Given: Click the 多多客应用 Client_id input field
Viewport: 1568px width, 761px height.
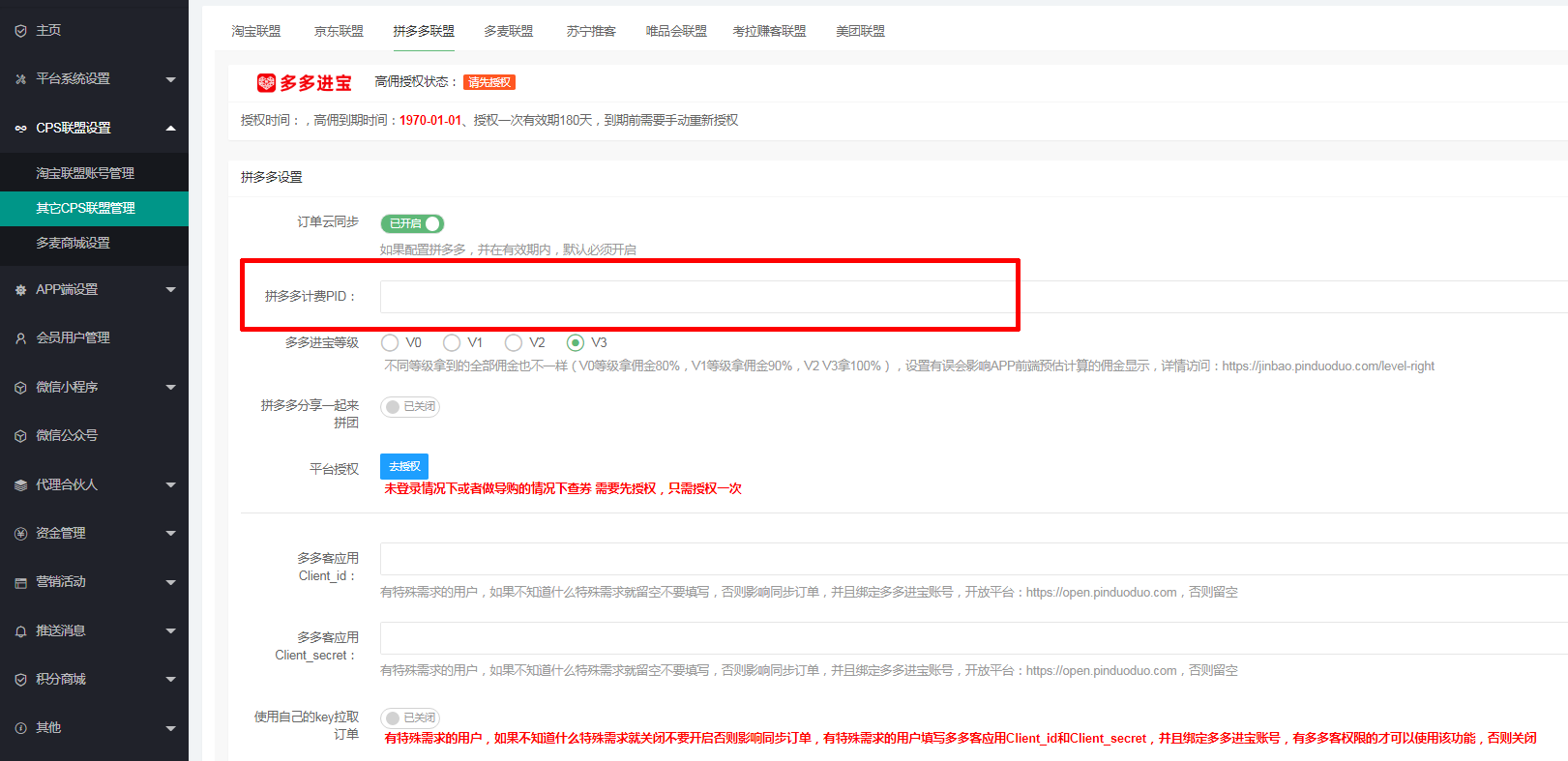Looking at the screenshot, I should [974, 559].
